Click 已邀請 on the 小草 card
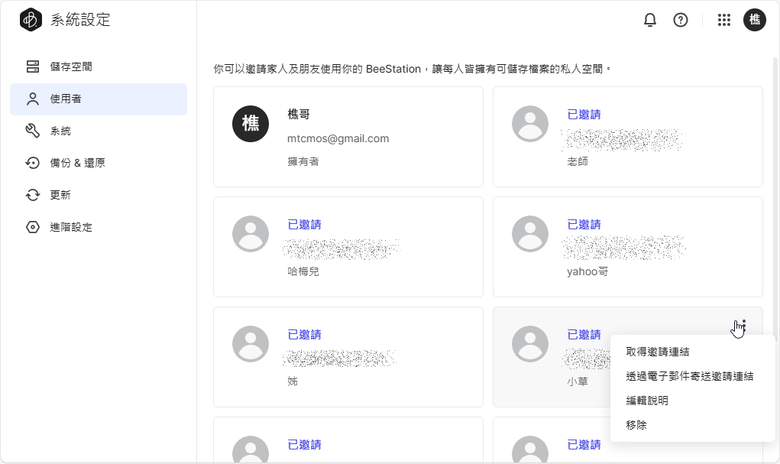 coord(584,335)
